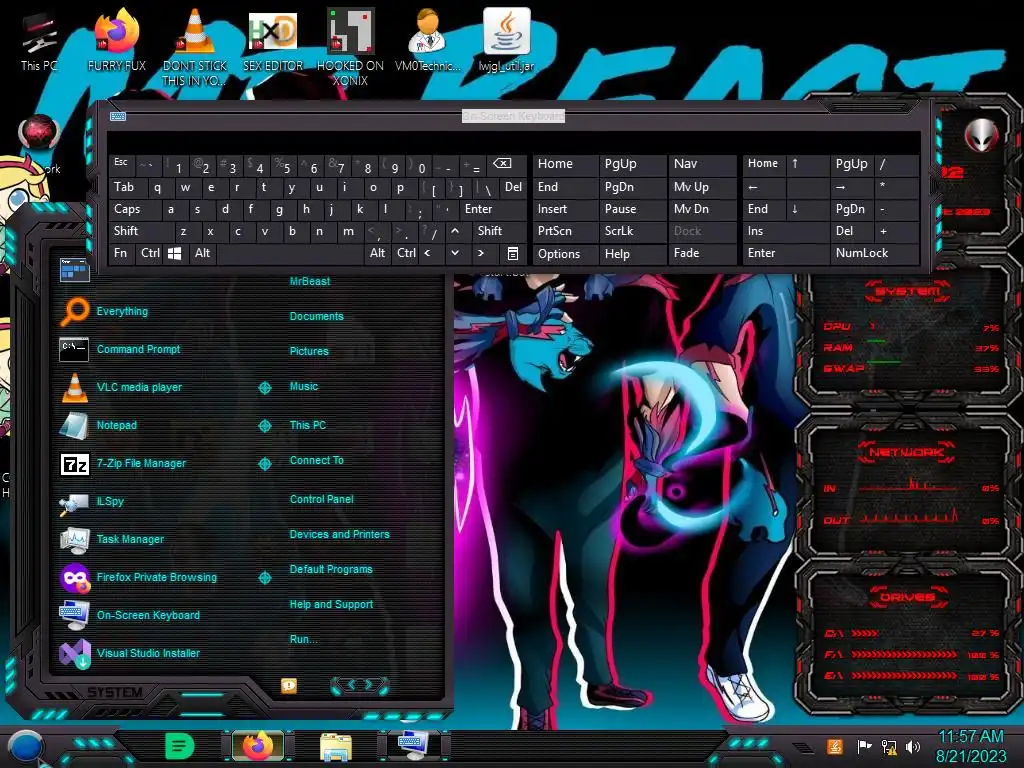Click the 7-Zip File Manager icon

point(74,464)
